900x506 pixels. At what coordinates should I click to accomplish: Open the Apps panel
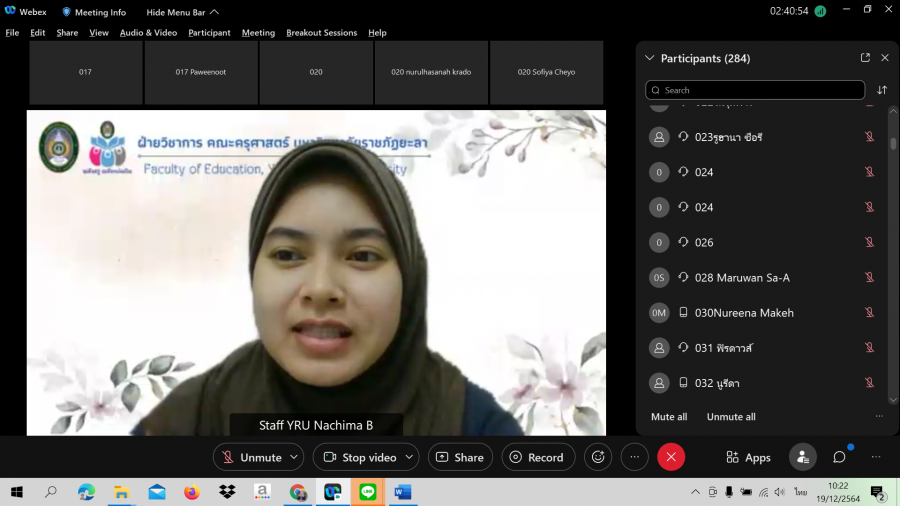748,457
